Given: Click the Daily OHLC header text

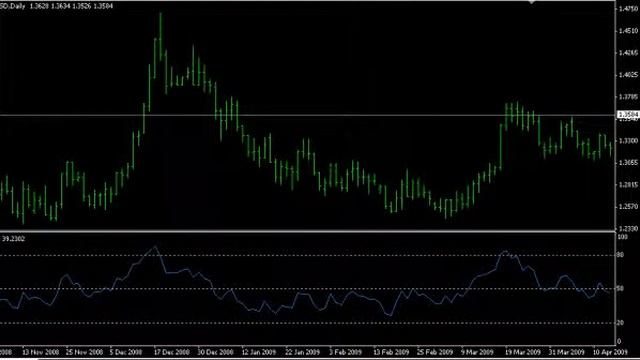Looking at the screenshot, I should pyautogui.click(x=57, y=6).
